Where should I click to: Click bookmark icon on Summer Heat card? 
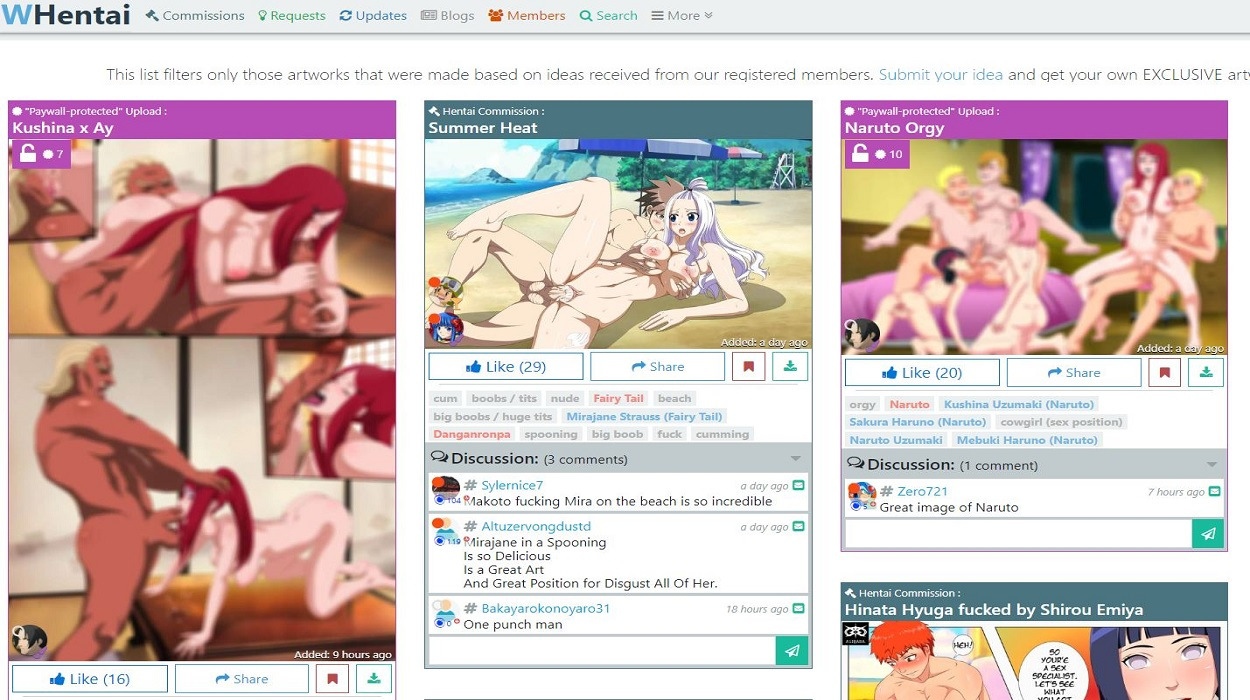pyautogui.click(x=748, y=366)
